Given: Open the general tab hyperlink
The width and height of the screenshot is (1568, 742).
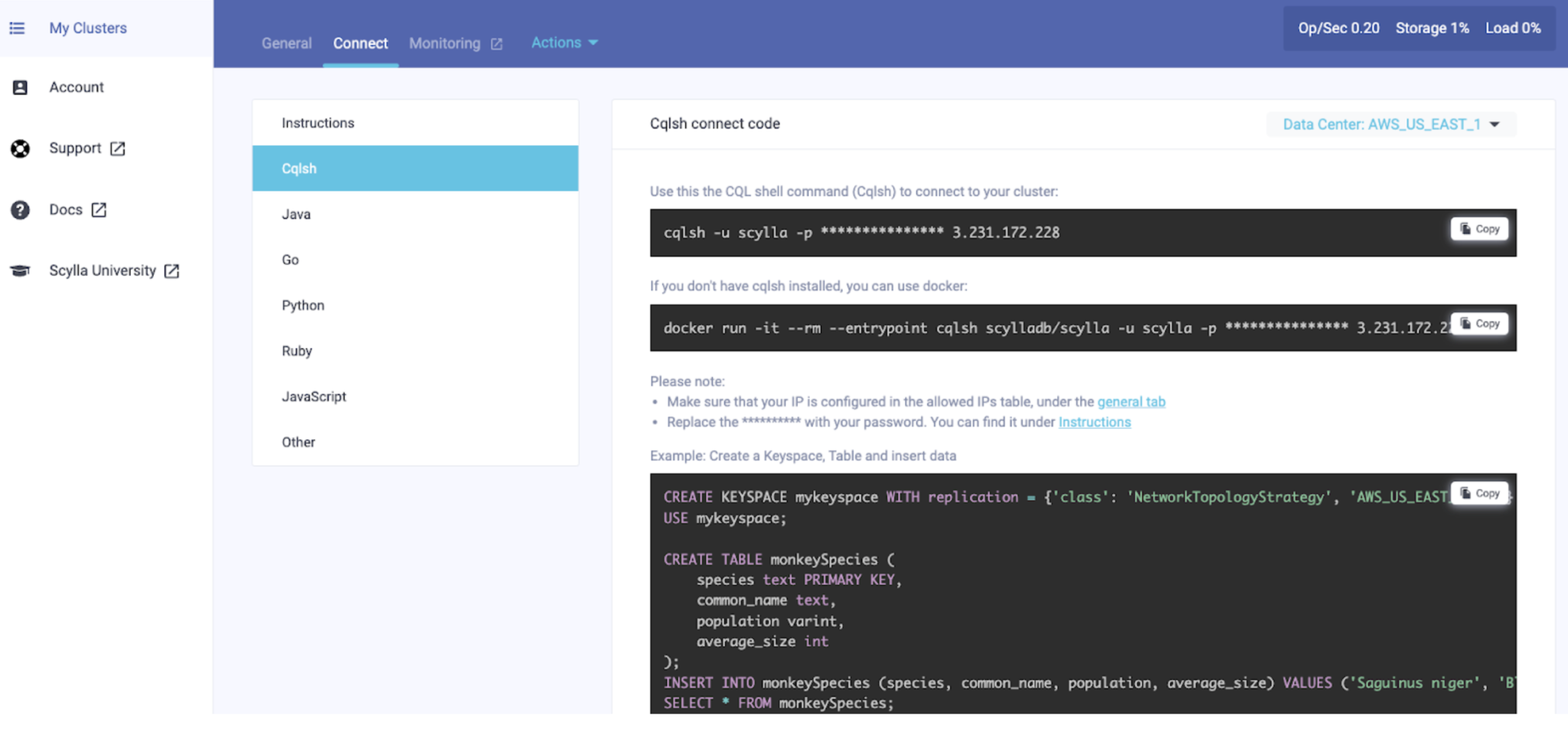Looking at the screenshot, I should 1131,401.
